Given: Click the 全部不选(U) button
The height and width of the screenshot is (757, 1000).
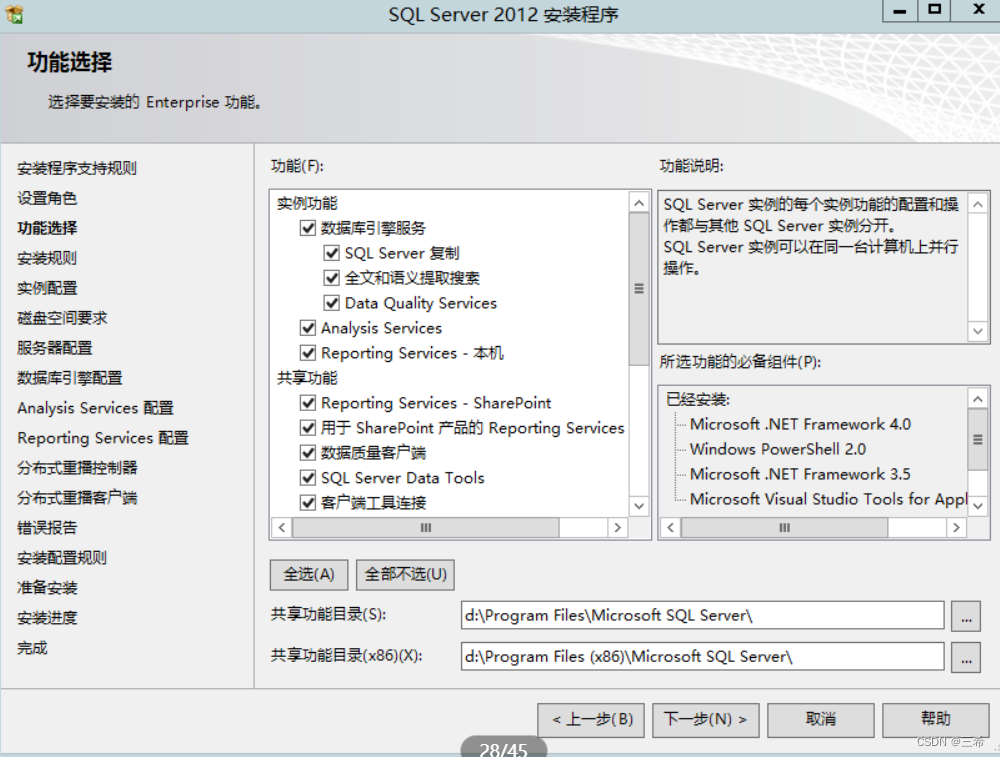Looking at the screenshot, I should tap(405, 575).
